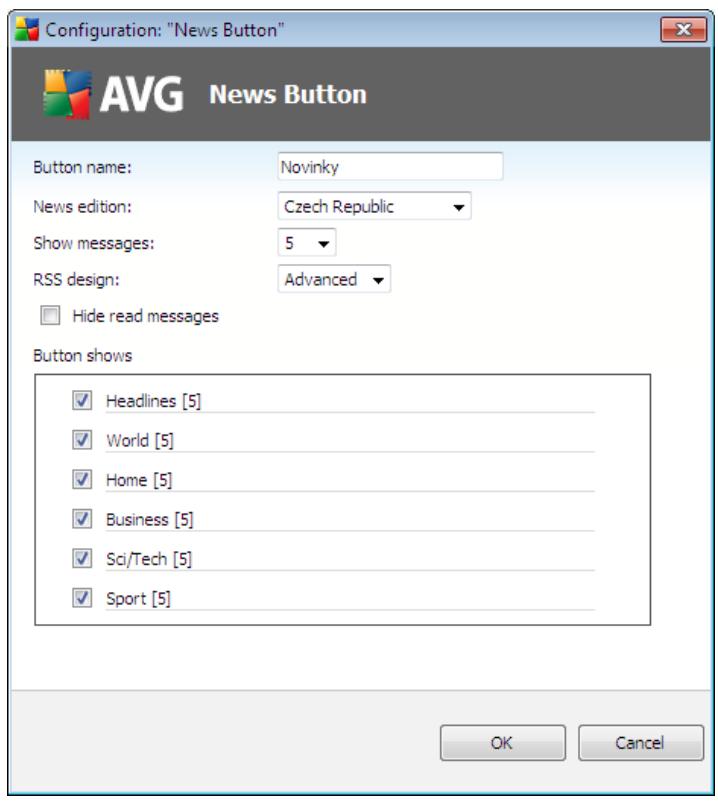
Task: Uncheck the Home [5] checkbox
Action: [82, 479]
